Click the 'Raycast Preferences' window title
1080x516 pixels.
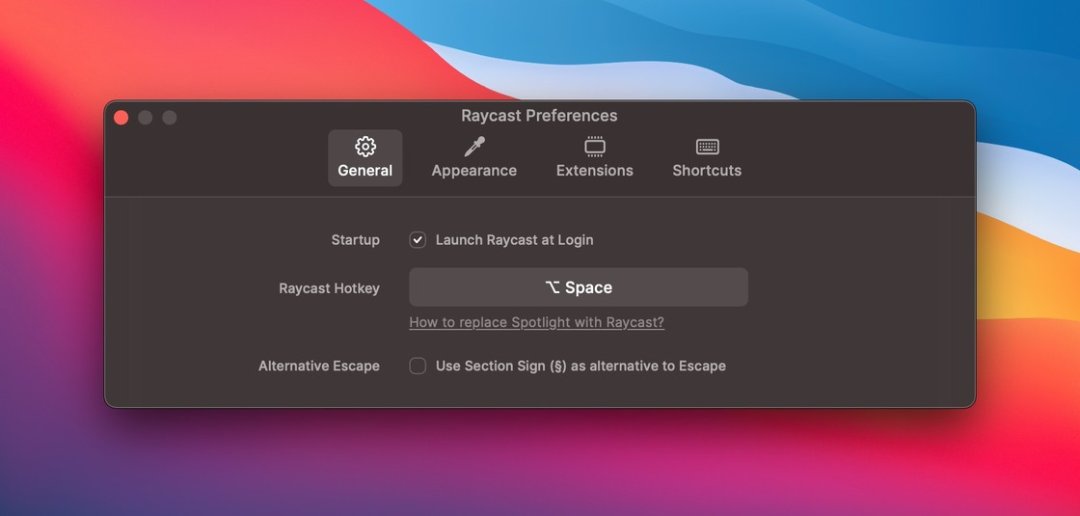coord(539,116)
